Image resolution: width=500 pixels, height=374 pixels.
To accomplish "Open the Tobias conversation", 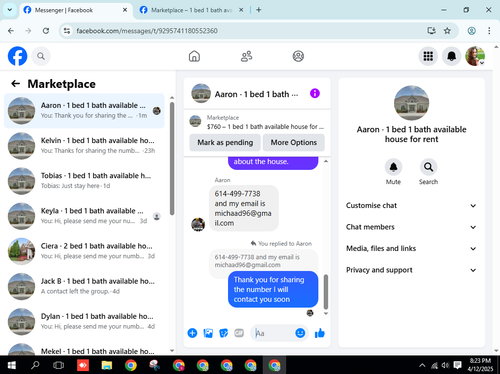I will [x=84, y=181].
